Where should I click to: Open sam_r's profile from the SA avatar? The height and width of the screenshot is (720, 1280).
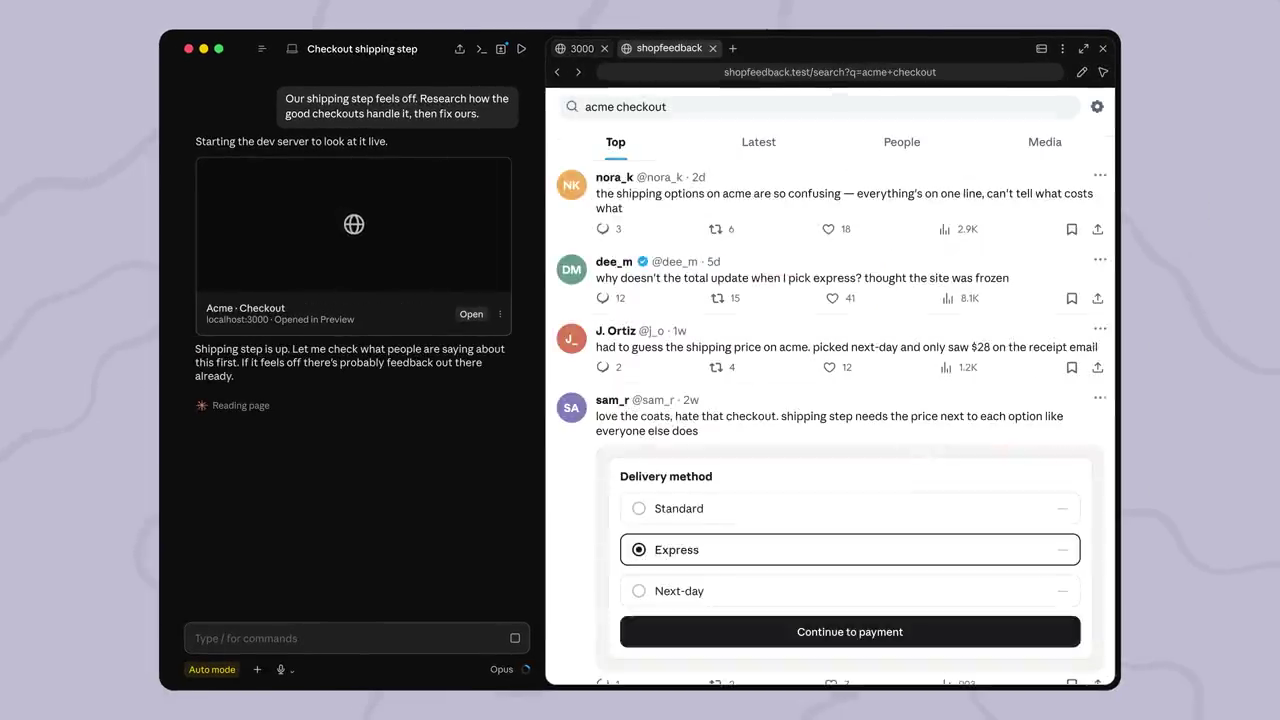572,407
